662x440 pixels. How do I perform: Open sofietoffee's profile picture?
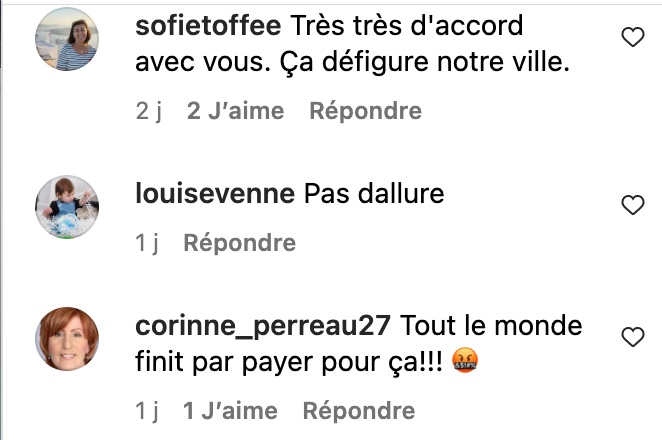pos(67,39)
